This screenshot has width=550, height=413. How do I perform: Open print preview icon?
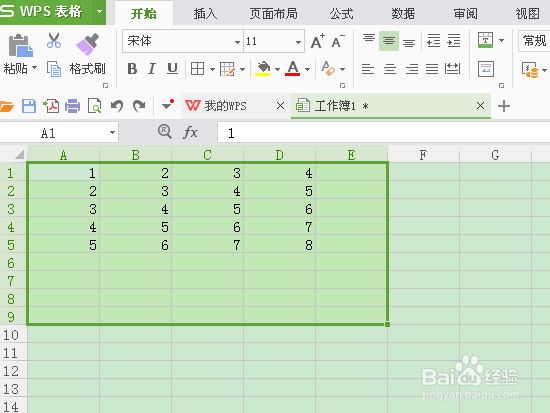[x=94, y=106]
